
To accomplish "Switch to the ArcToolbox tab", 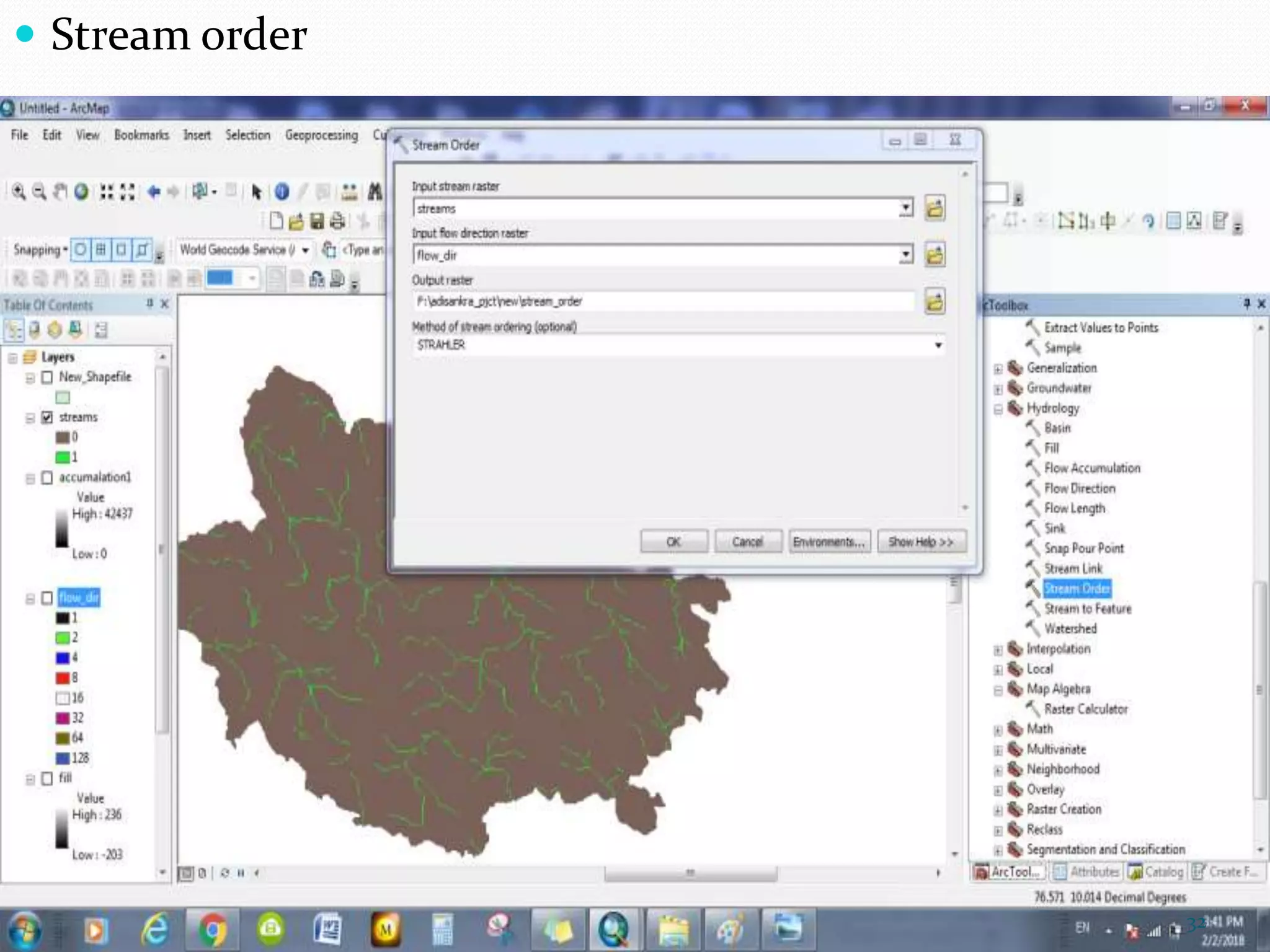I will pos(1008,872).
